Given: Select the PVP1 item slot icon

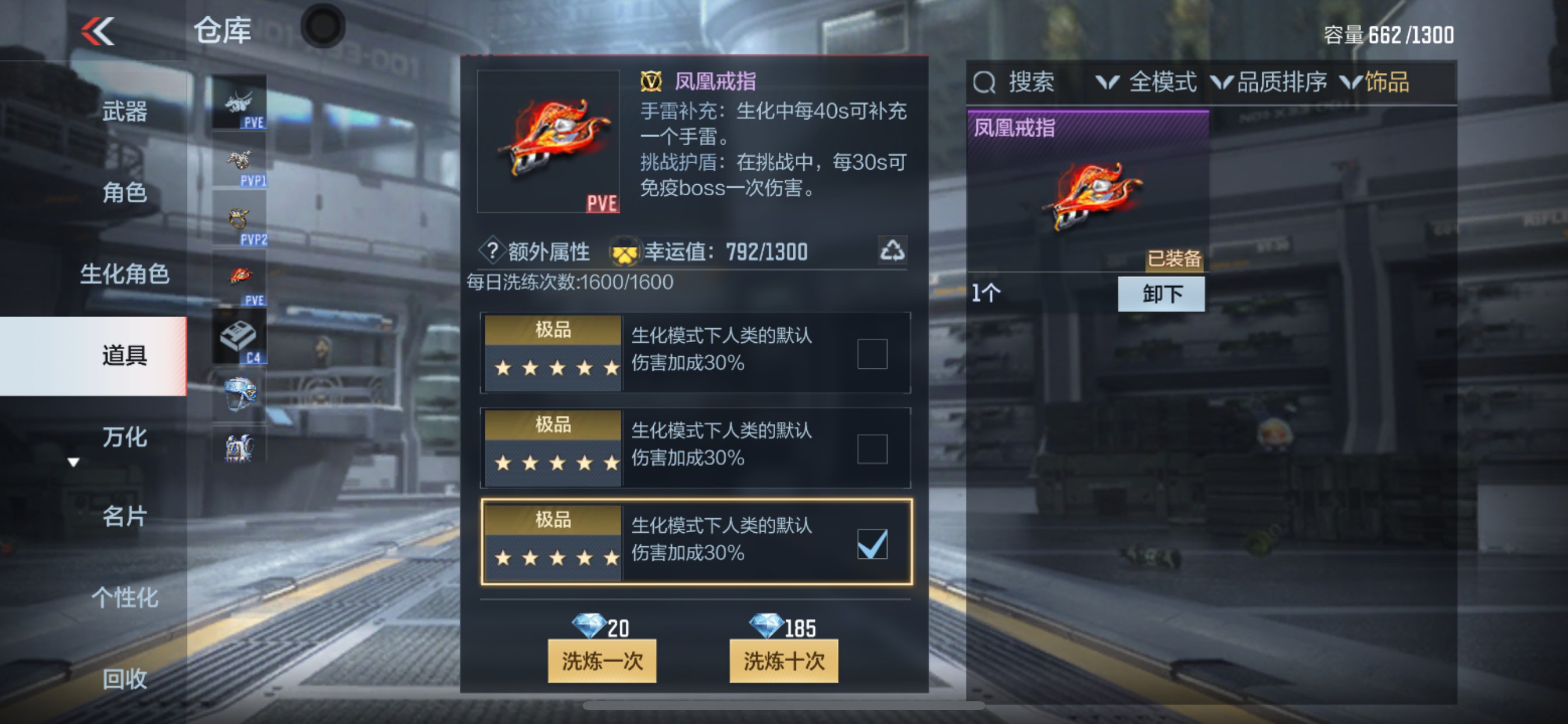Looking at the screenshot, I should coord(239,161).
